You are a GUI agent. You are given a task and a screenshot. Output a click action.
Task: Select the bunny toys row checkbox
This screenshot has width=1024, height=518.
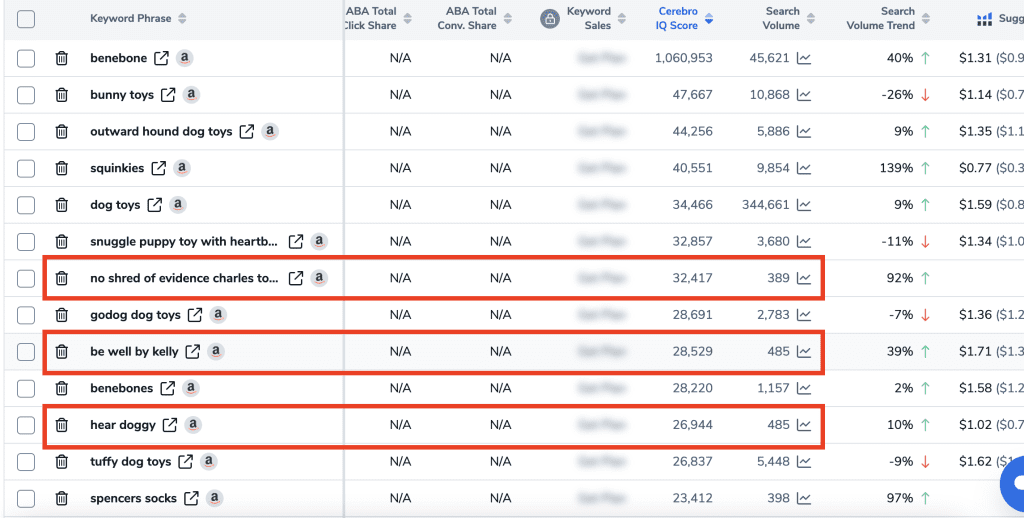pos(26,95)
